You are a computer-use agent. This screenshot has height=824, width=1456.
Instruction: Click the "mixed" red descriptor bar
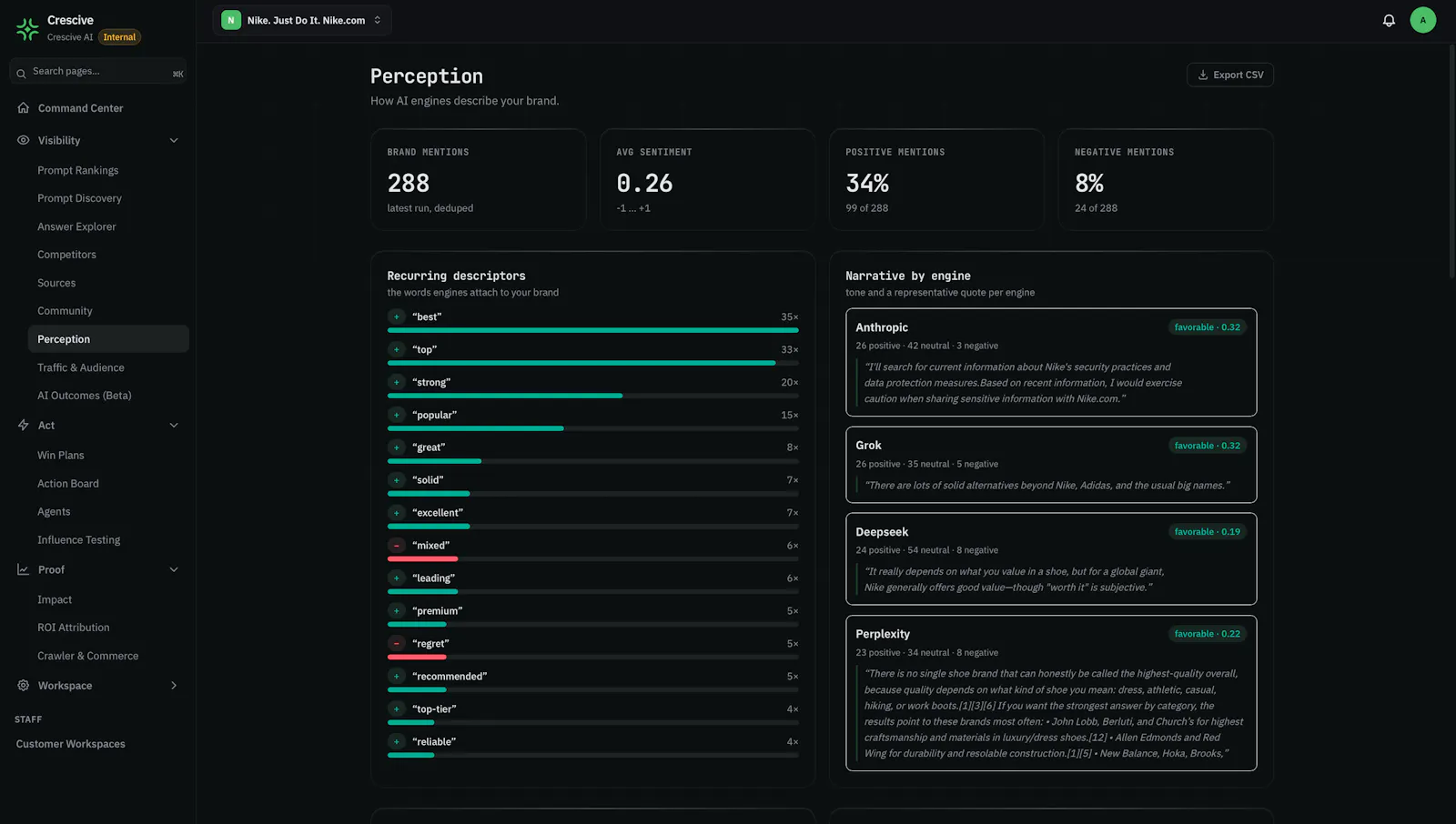coord(422,558)
